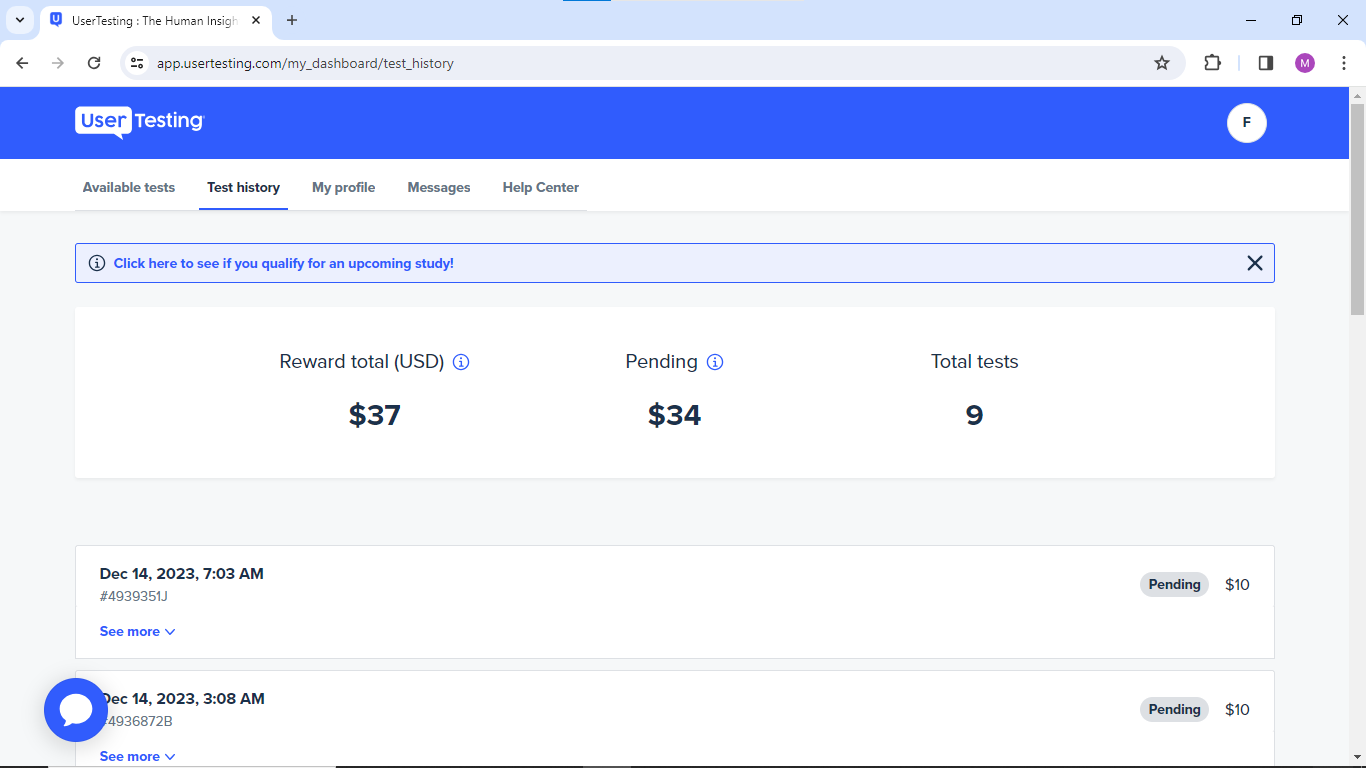Reload the page
The height and width of the screenshot is (768, 1366).
pos(94,63)
